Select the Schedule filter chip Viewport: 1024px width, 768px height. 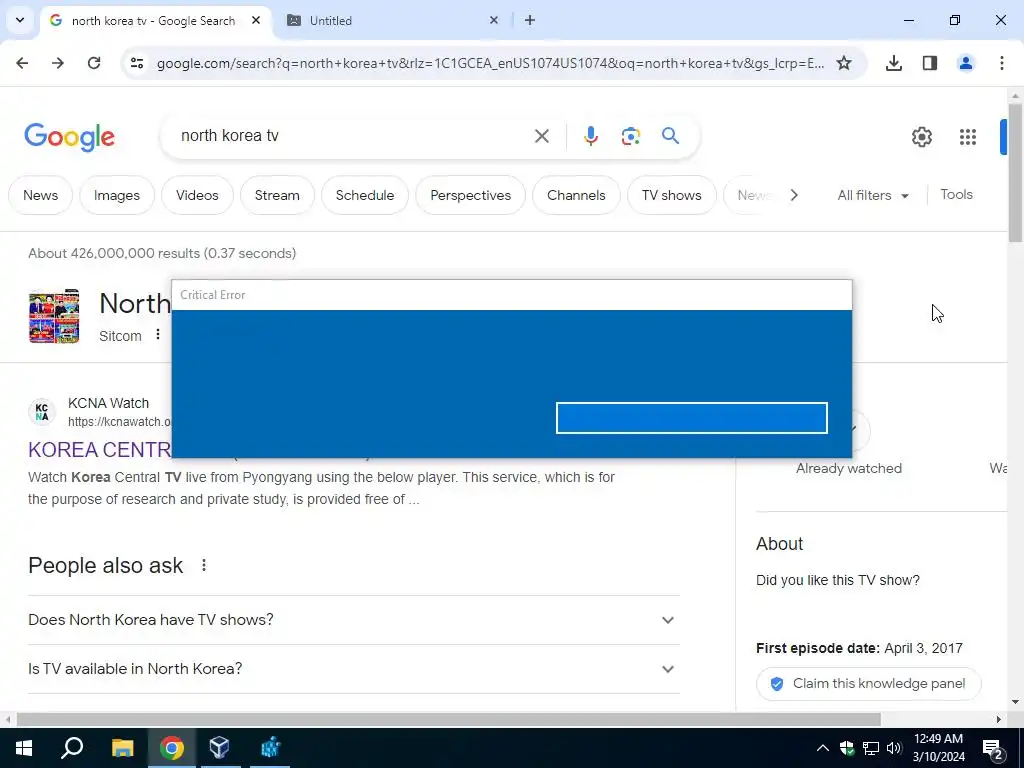point(365,195)
